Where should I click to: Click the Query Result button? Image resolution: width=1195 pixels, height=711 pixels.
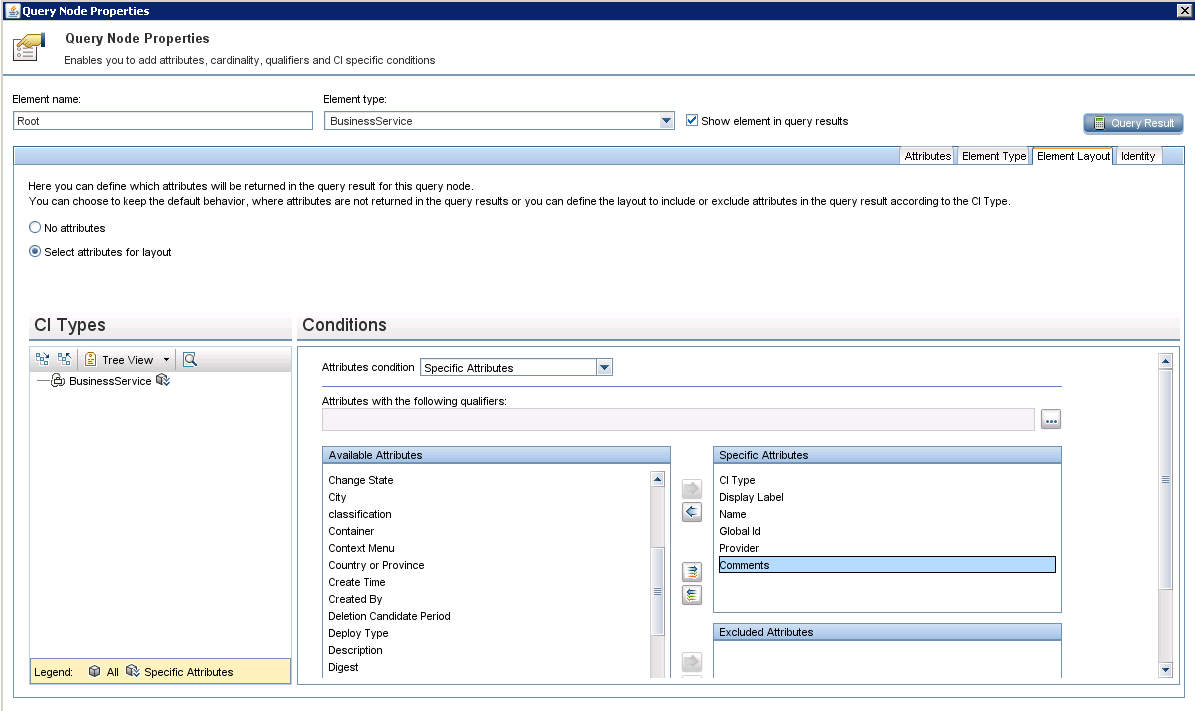point(1133,123)
